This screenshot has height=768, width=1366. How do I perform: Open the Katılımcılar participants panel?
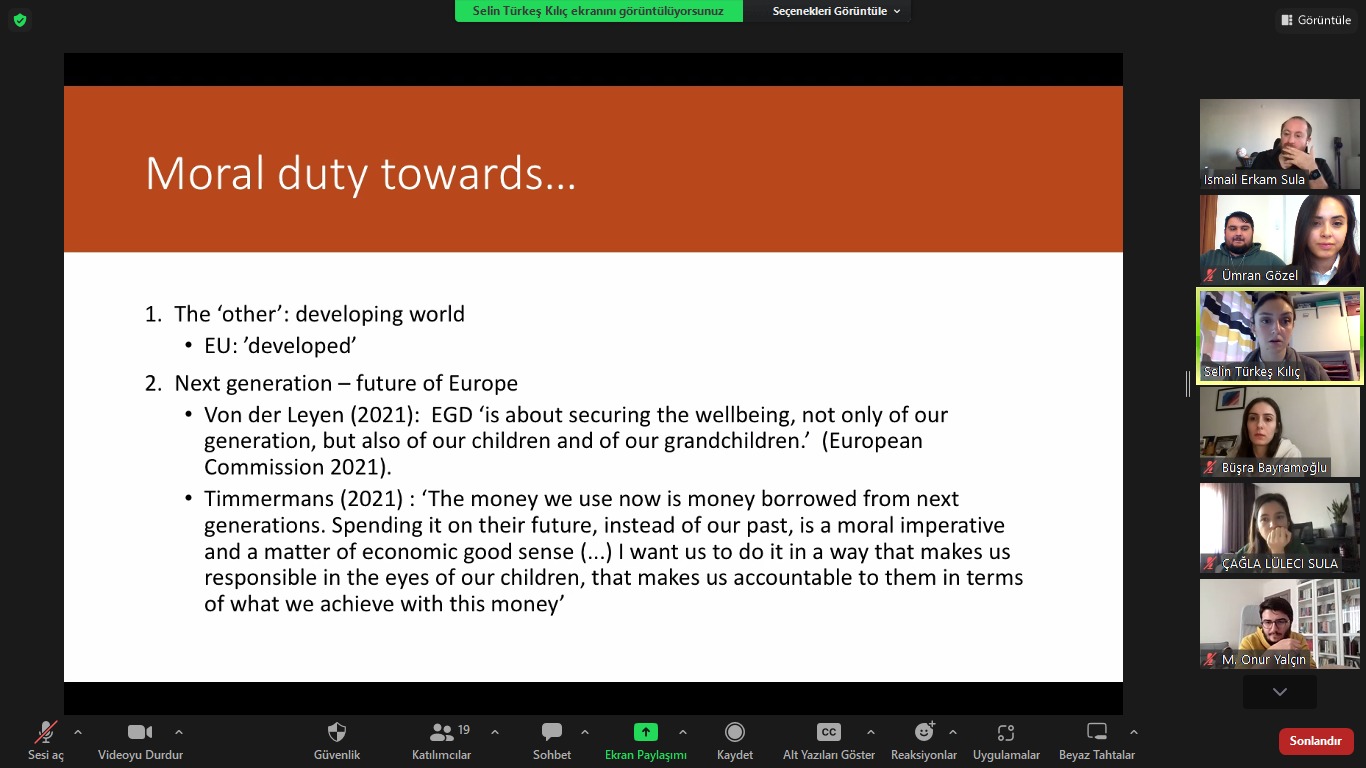coord(441,733)
